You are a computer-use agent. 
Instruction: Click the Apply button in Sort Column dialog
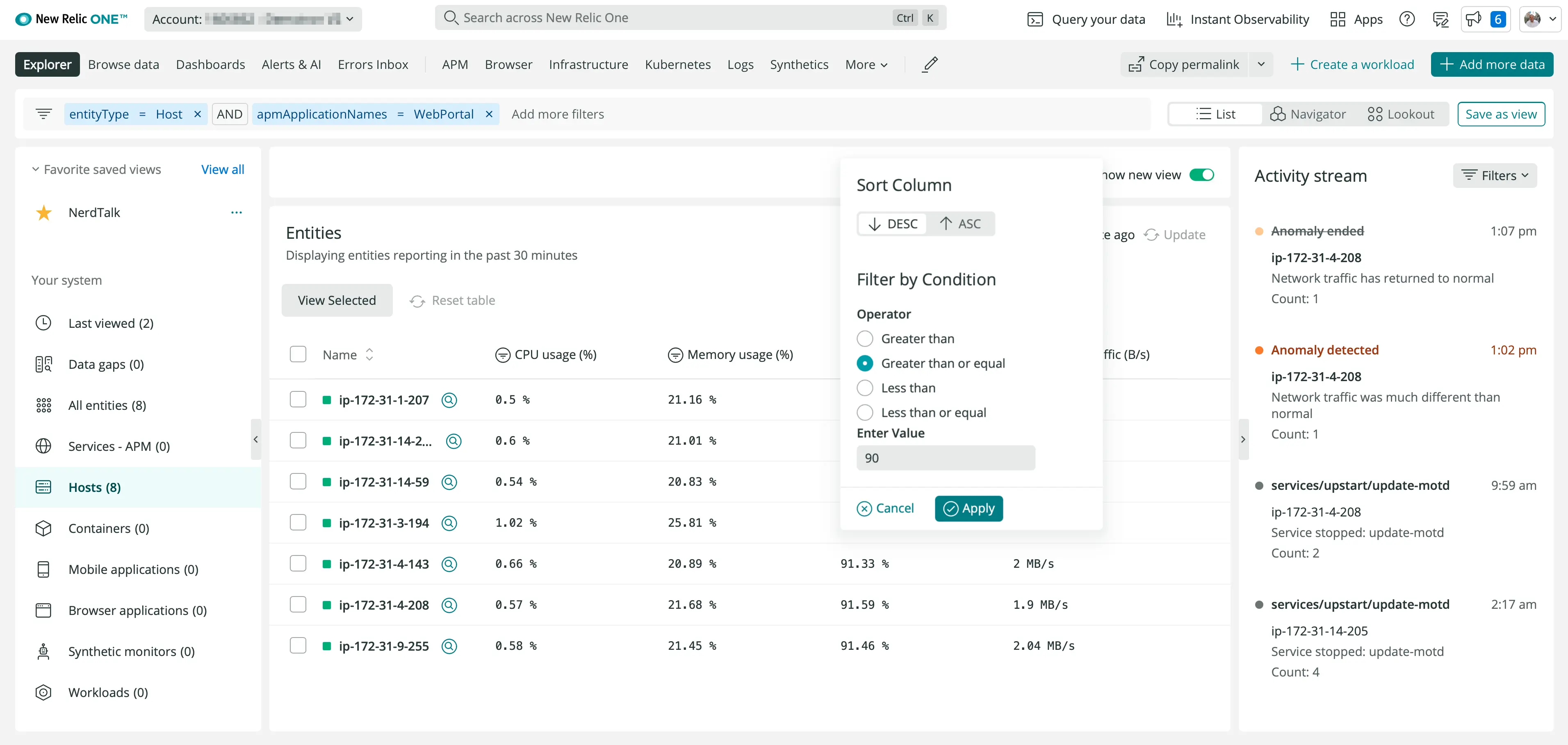coord(969,508)
